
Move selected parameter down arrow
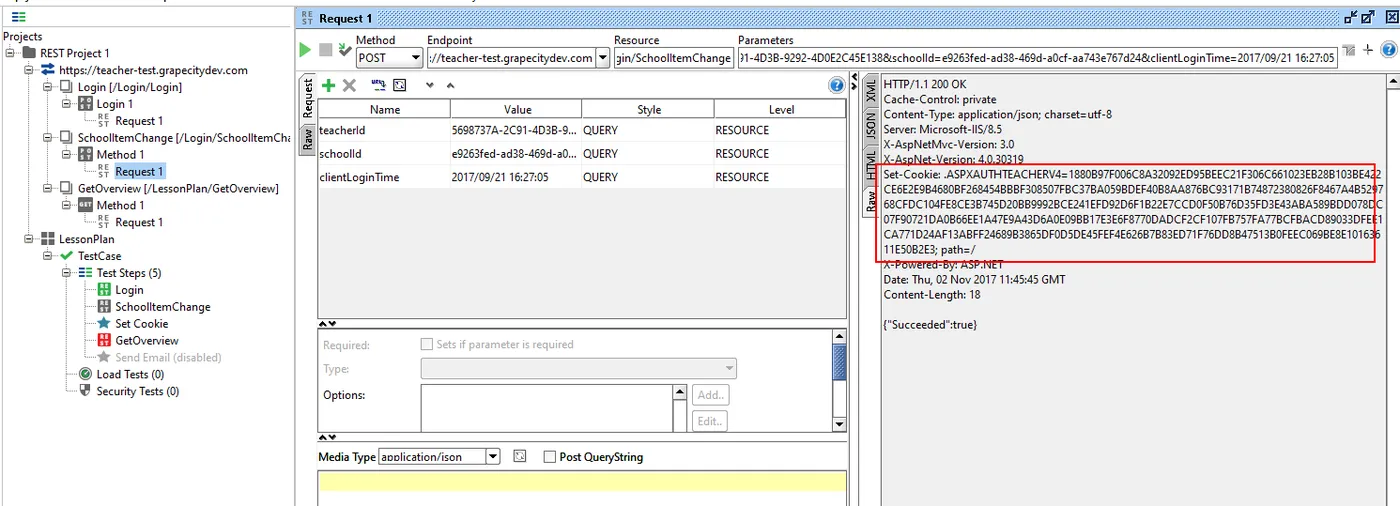tap(430, 86)
